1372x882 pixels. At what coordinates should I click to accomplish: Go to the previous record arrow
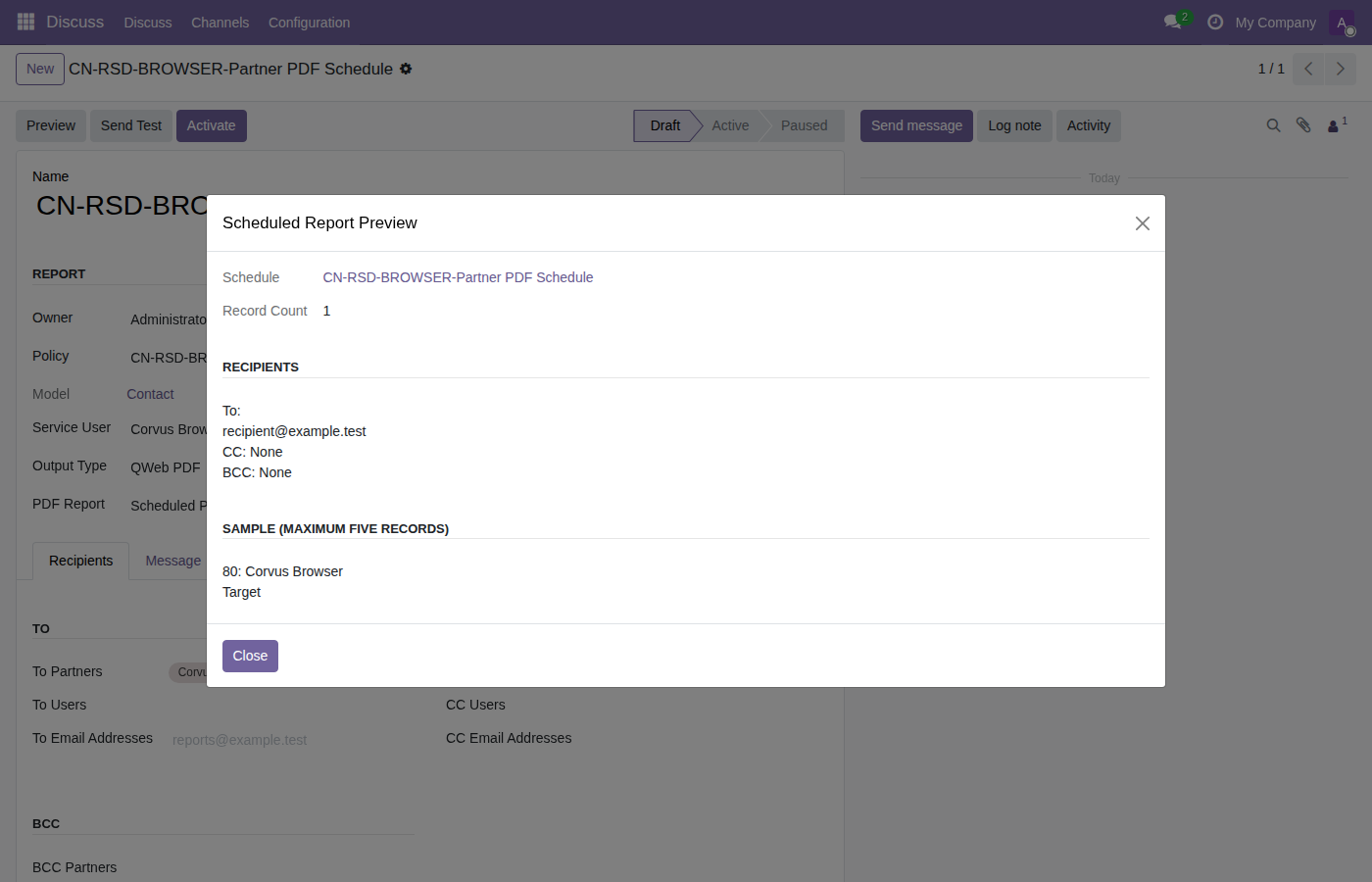point(1308,69)
